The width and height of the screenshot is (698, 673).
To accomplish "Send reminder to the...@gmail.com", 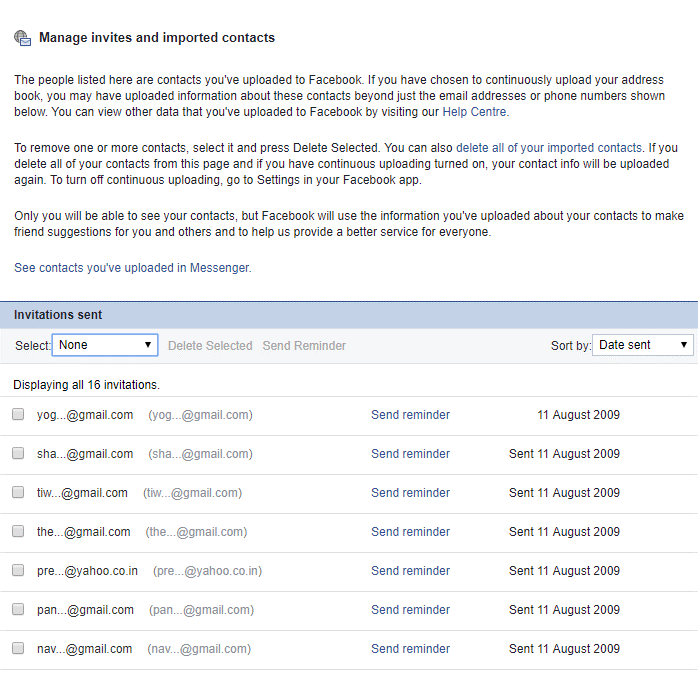I will point(410,532).
